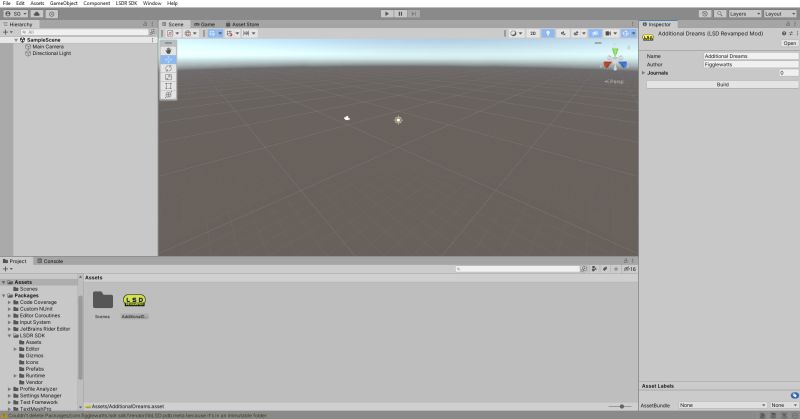800x419 pixels.
Task: Select the Rotate tool
Action: pos(168,68)
